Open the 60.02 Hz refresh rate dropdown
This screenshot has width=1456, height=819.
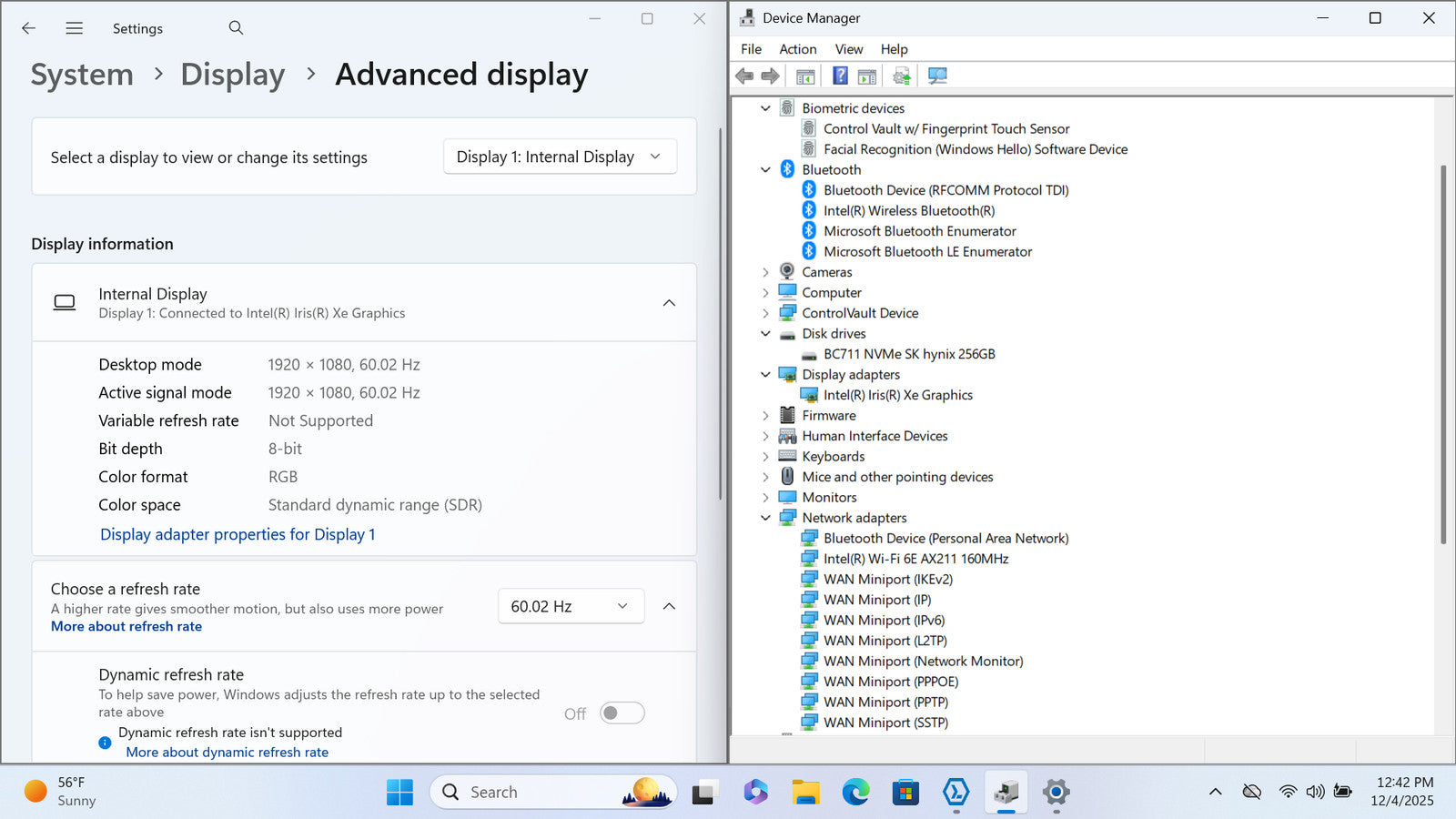[571, 606]
